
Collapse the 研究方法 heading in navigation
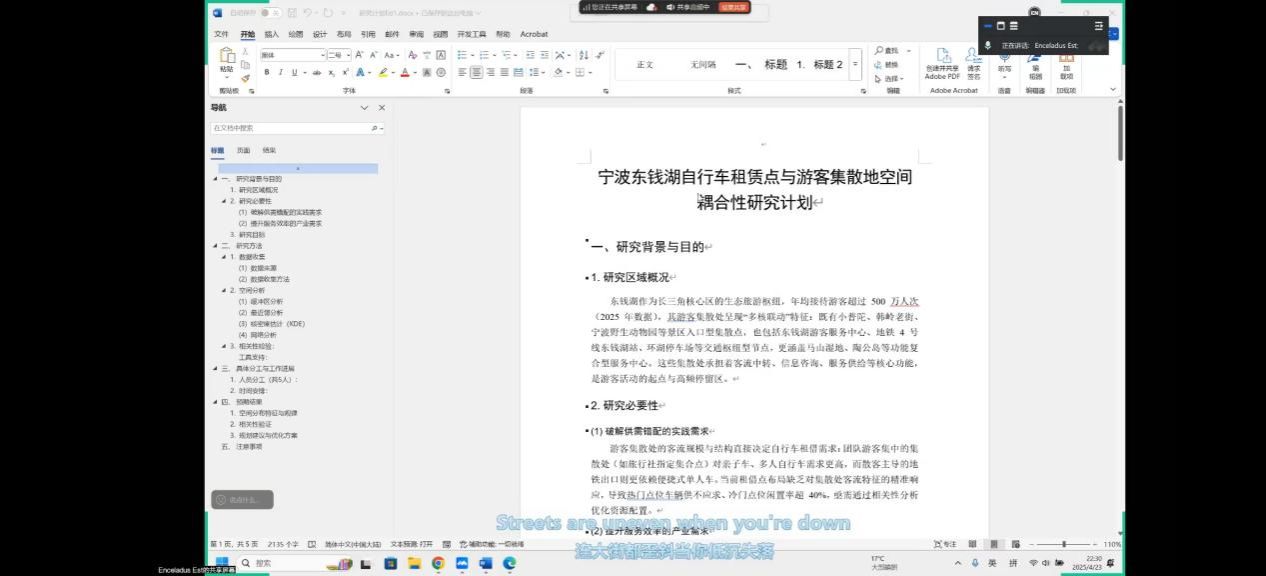point(214,245)
